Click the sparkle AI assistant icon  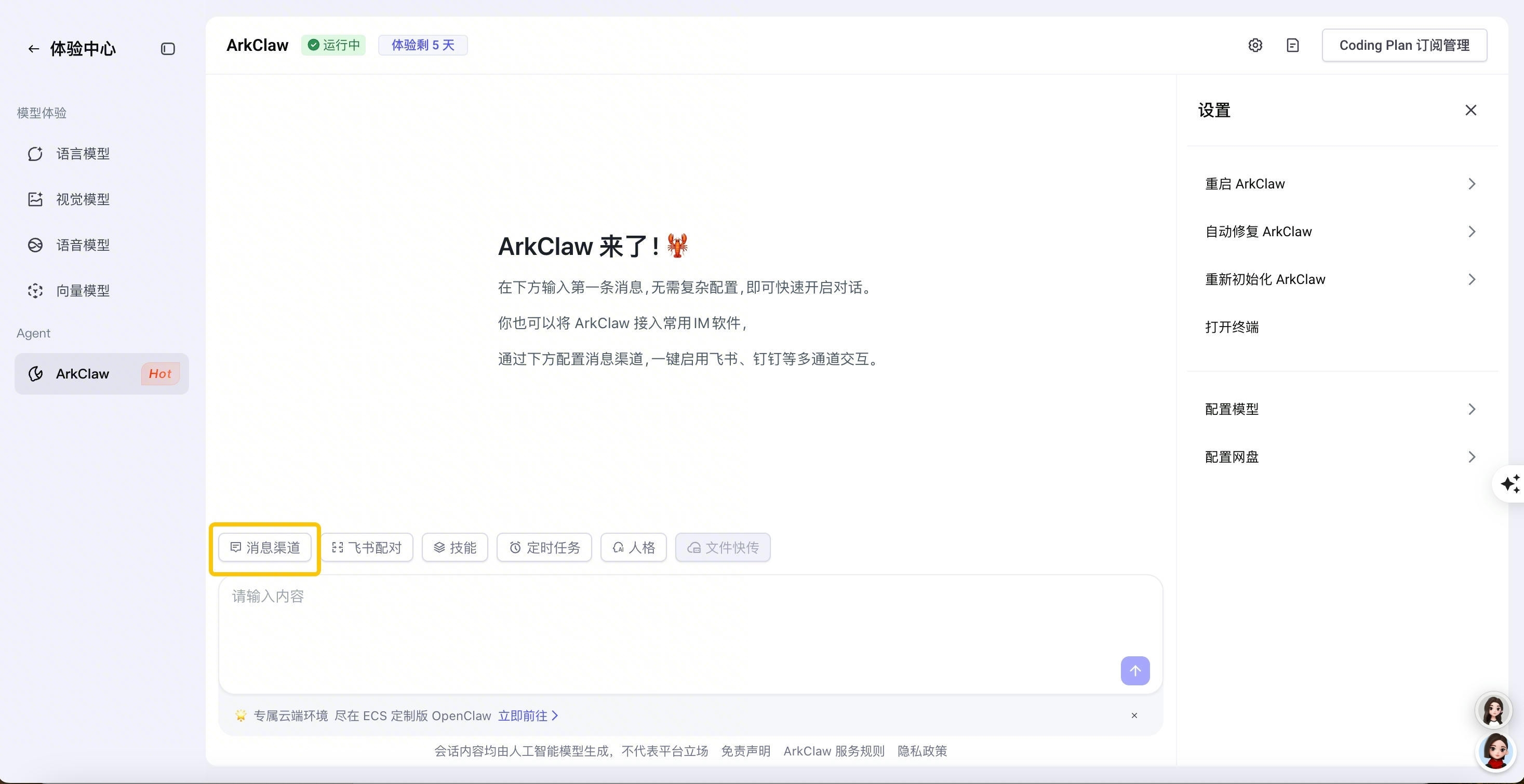pos(1509,484)
